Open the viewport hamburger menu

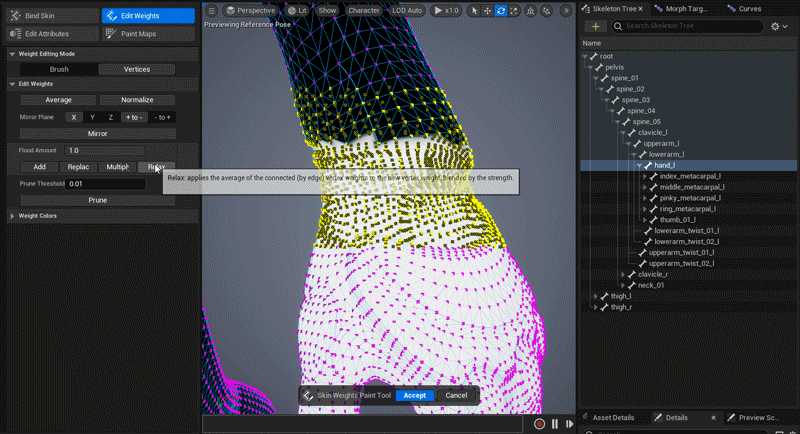211,10
